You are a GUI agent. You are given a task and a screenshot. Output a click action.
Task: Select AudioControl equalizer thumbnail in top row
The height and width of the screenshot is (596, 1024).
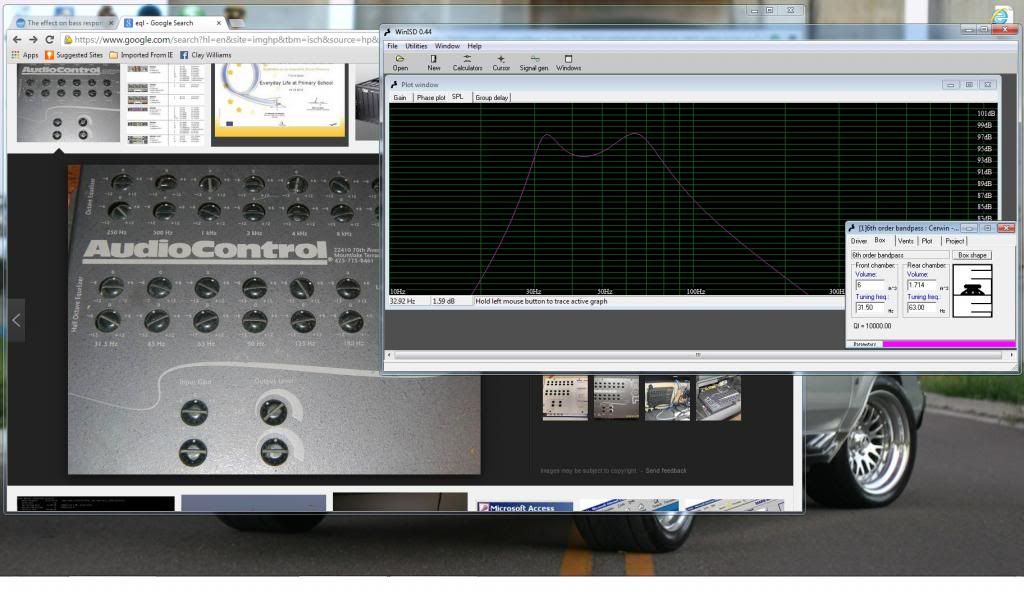[68, 103]
